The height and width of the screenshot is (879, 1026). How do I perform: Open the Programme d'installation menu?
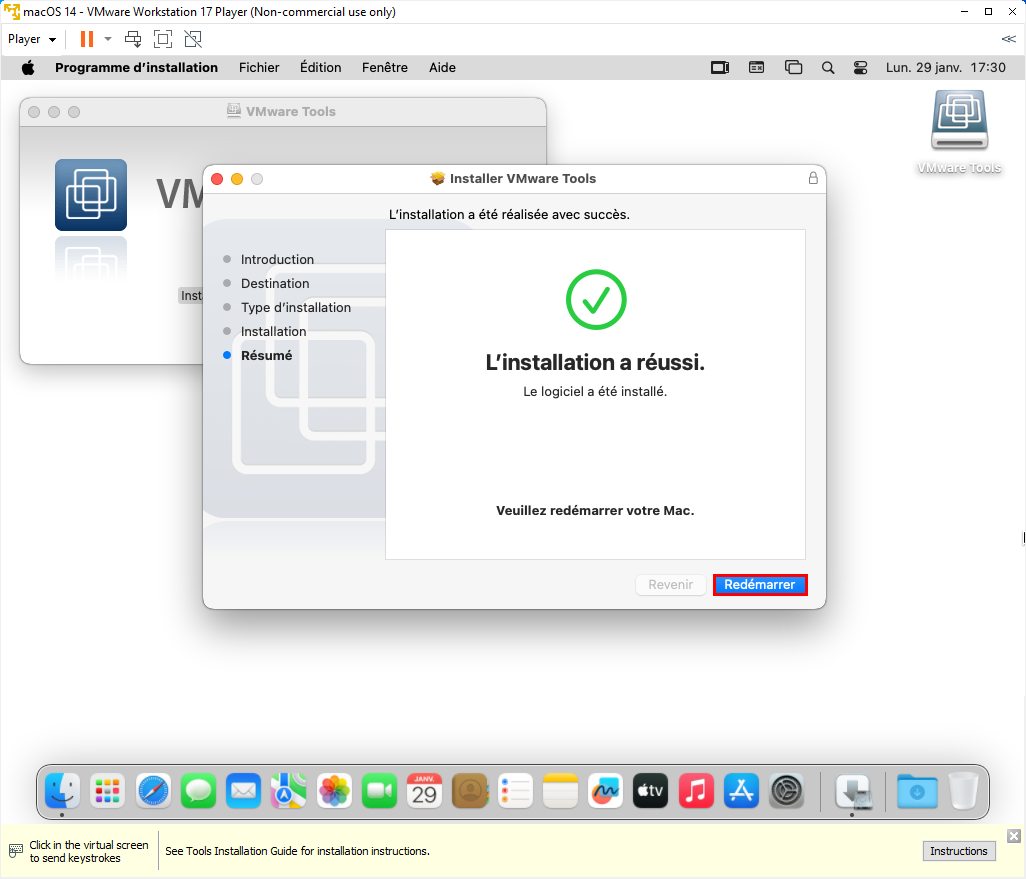[136, 67]
